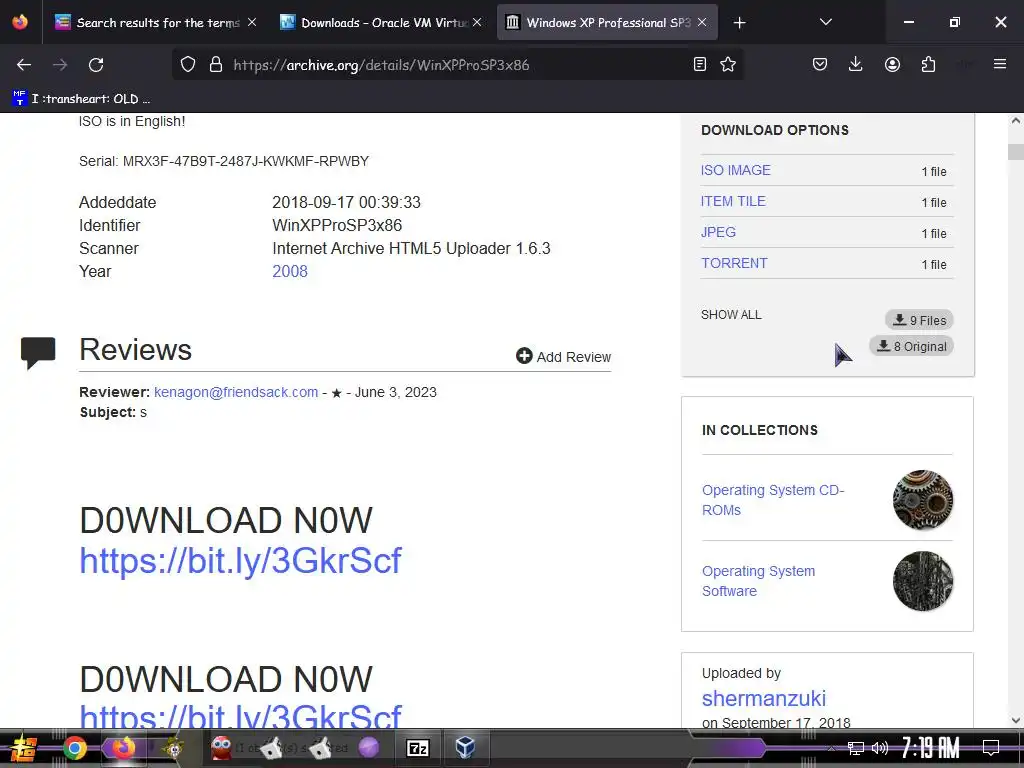Go back to the previous page

point(24,65)
